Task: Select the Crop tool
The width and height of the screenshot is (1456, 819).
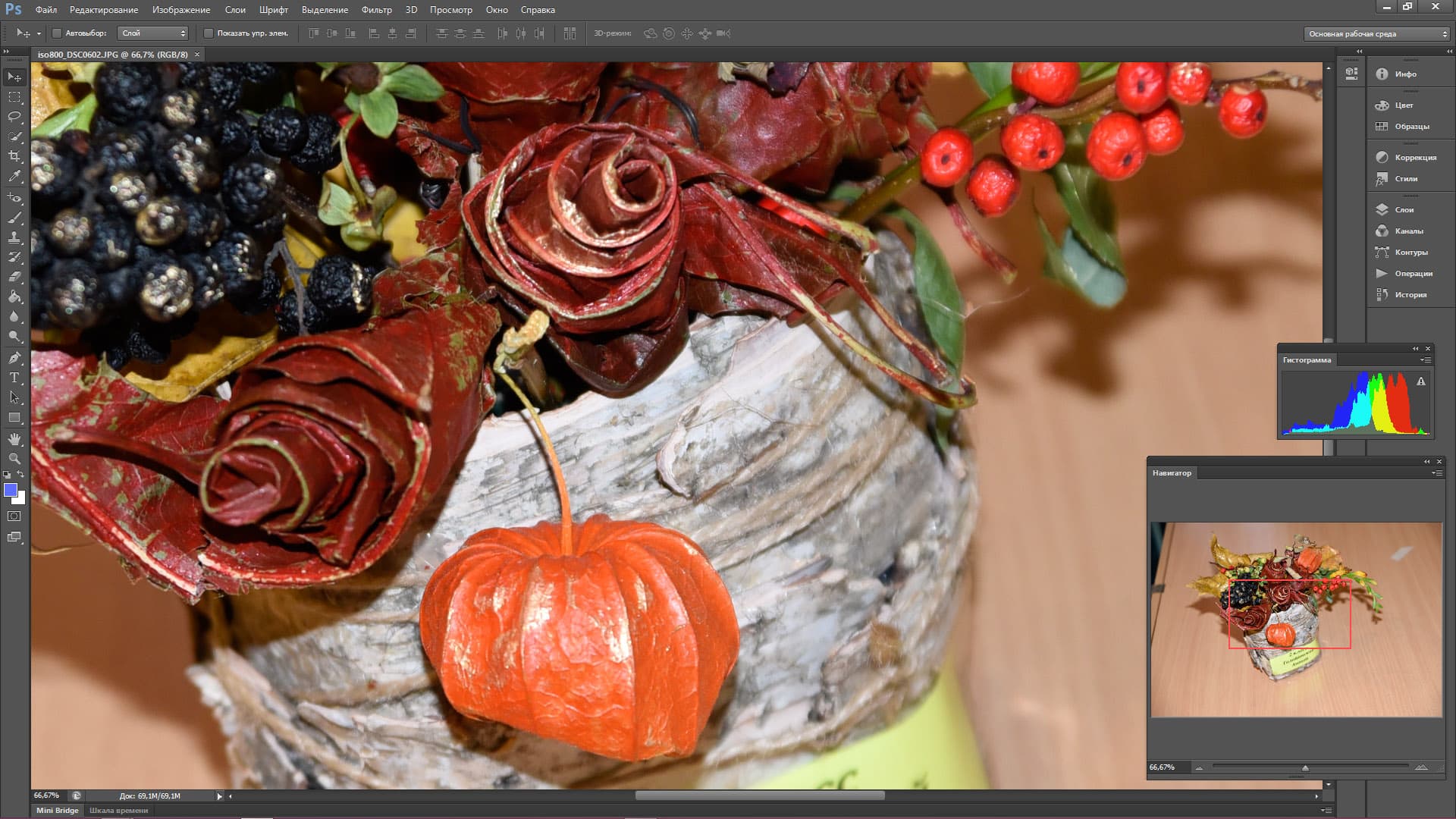Action: 14,156
